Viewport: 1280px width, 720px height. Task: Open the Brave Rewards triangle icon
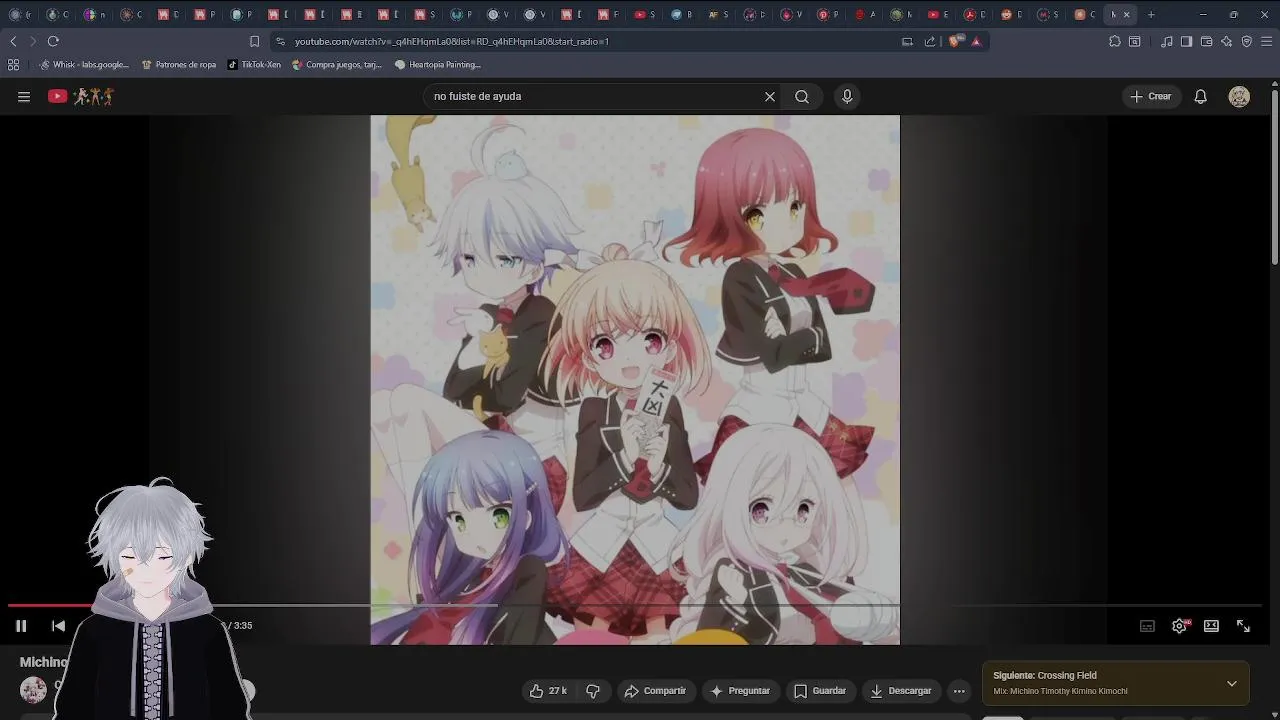click(x=976, y=41)
